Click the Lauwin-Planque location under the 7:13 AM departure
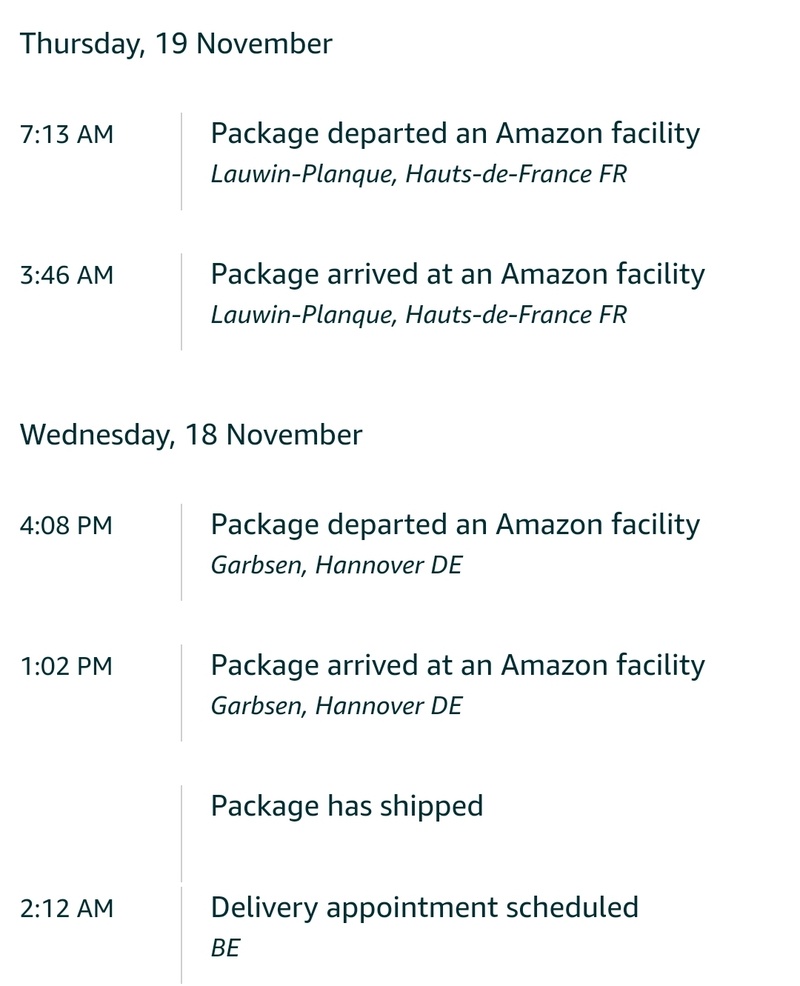 pos(418,174)
